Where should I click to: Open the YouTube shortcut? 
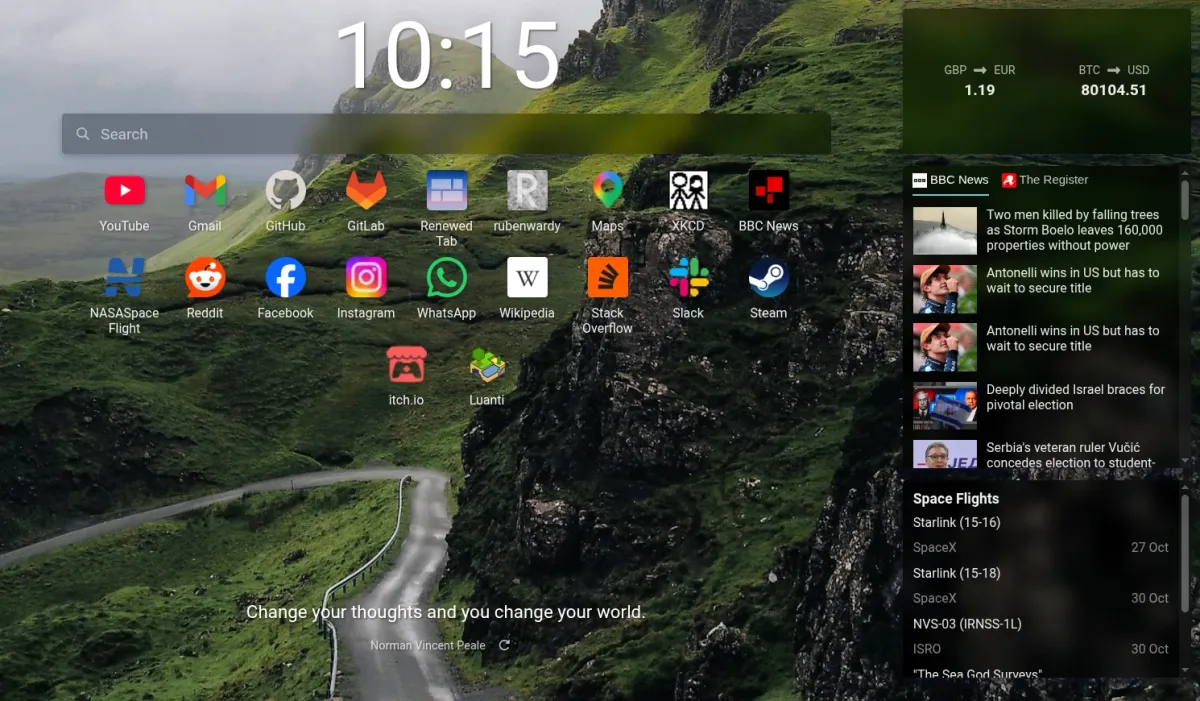(x=124, y=201)
